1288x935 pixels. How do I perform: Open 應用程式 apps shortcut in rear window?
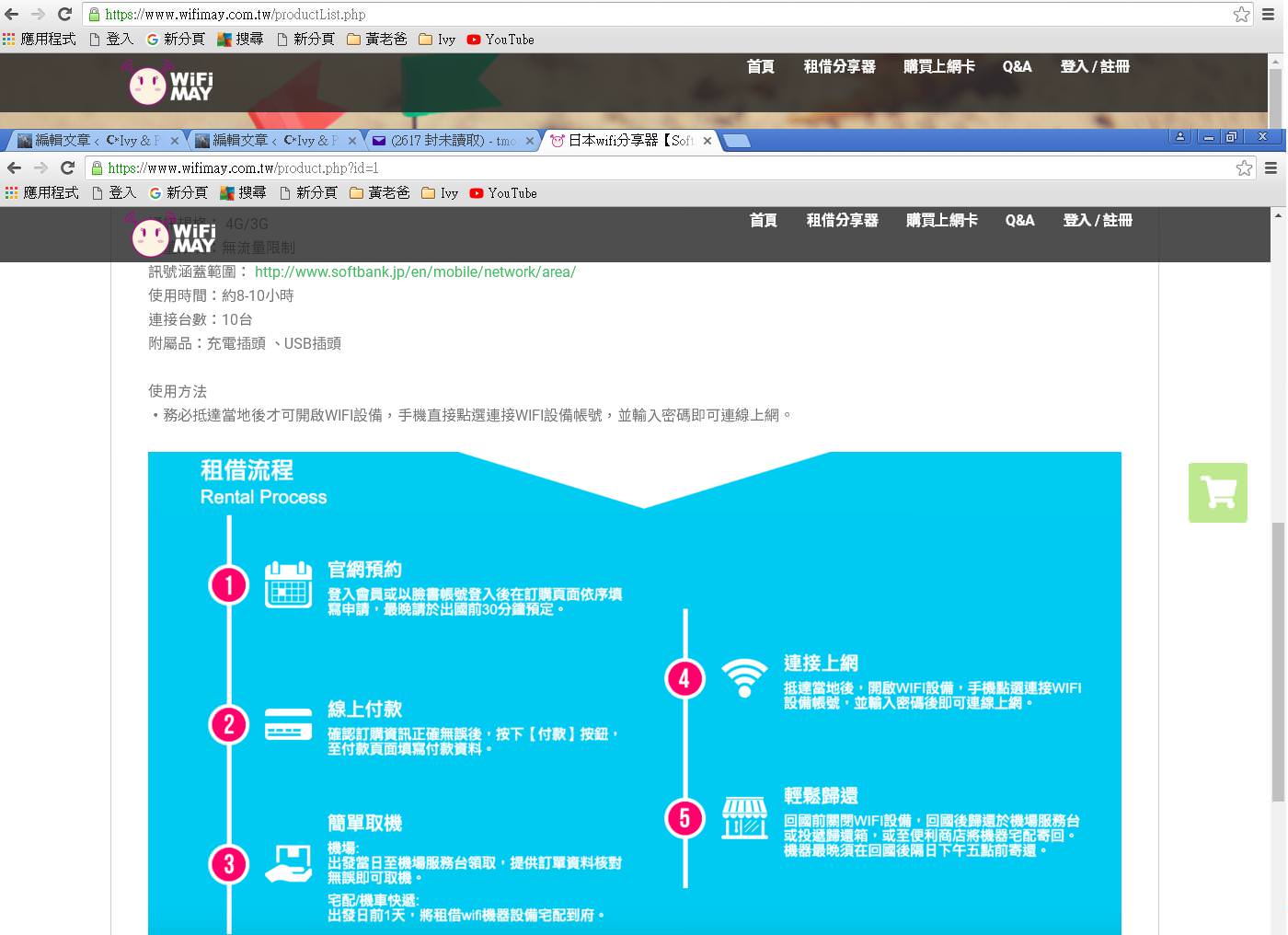coord(40,40)
